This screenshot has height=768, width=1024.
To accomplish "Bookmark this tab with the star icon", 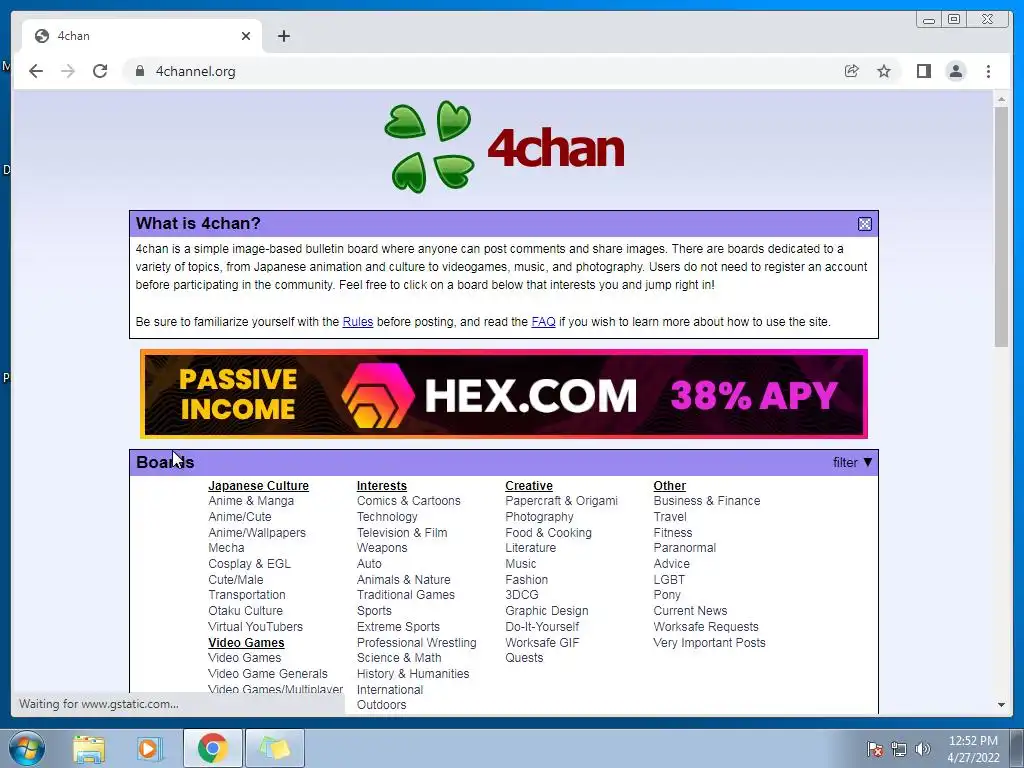I will pos(884,71).
